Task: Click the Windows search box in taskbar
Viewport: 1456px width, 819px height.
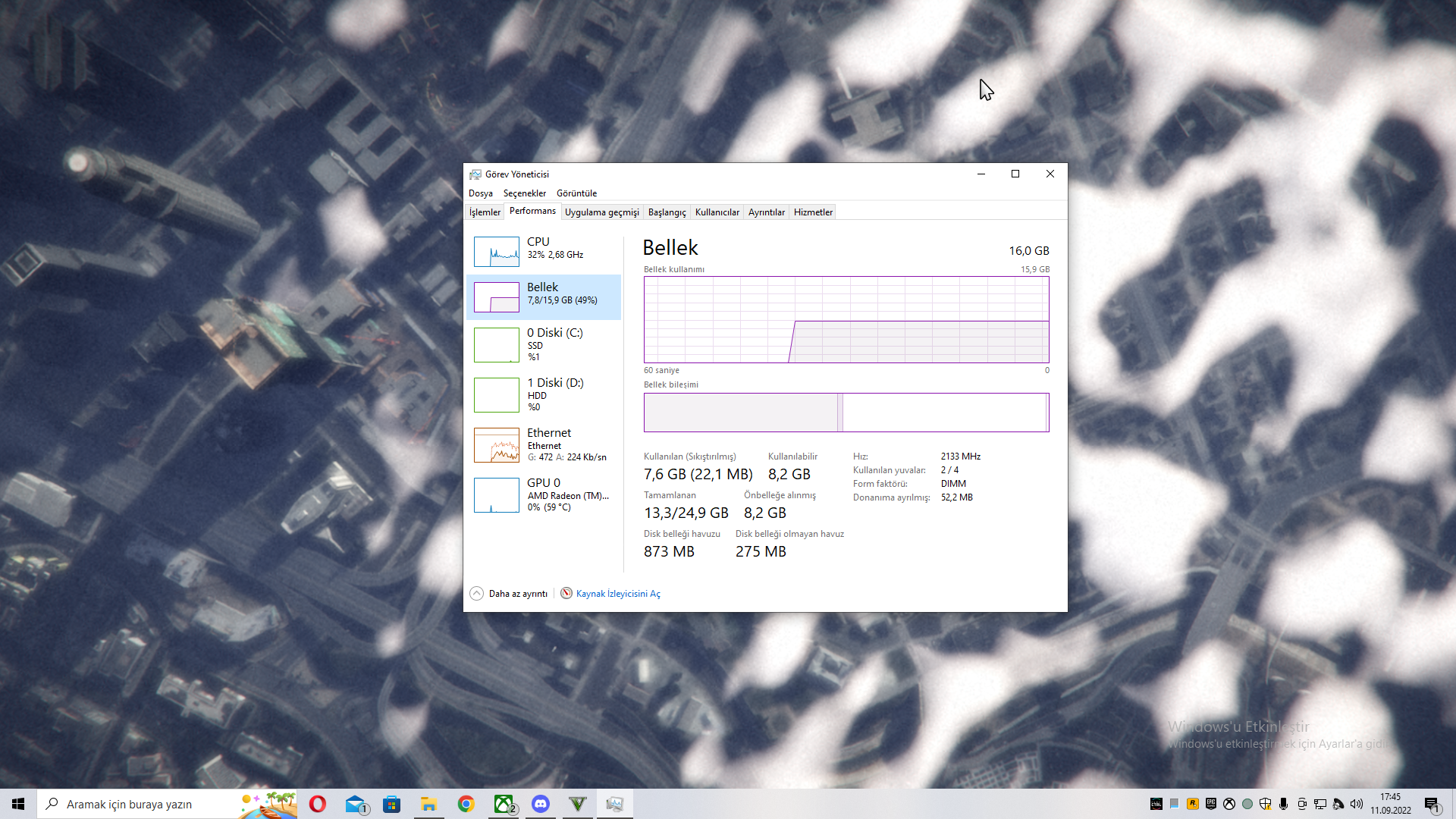Action: coord(144,804)
